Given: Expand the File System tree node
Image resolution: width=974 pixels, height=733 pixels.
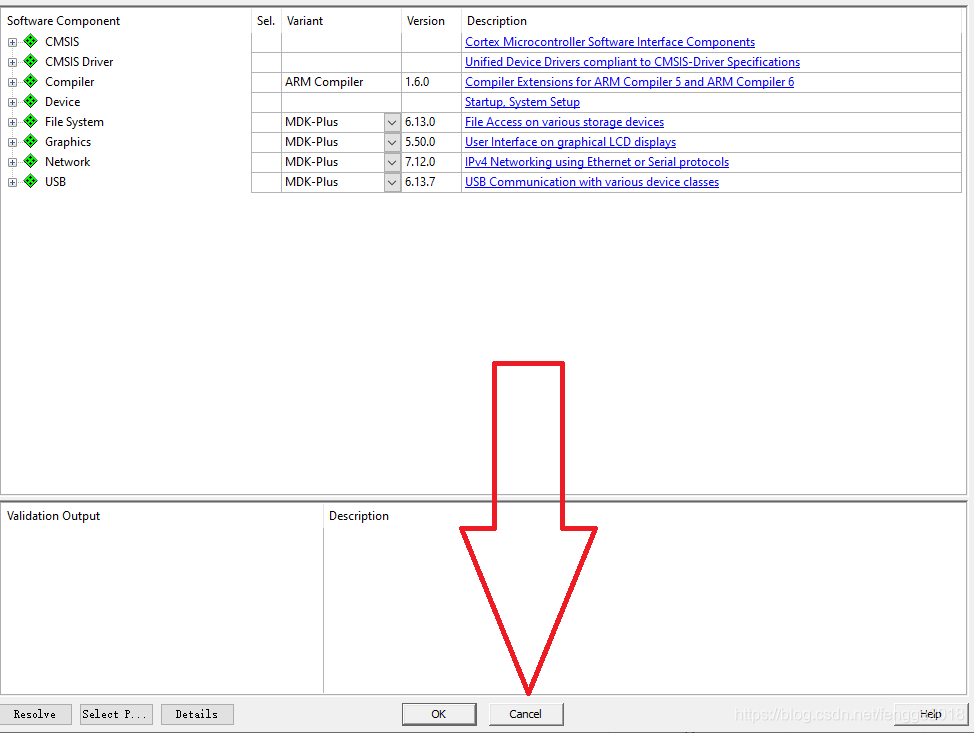Looking at the screenshot, I should (12, 122).
